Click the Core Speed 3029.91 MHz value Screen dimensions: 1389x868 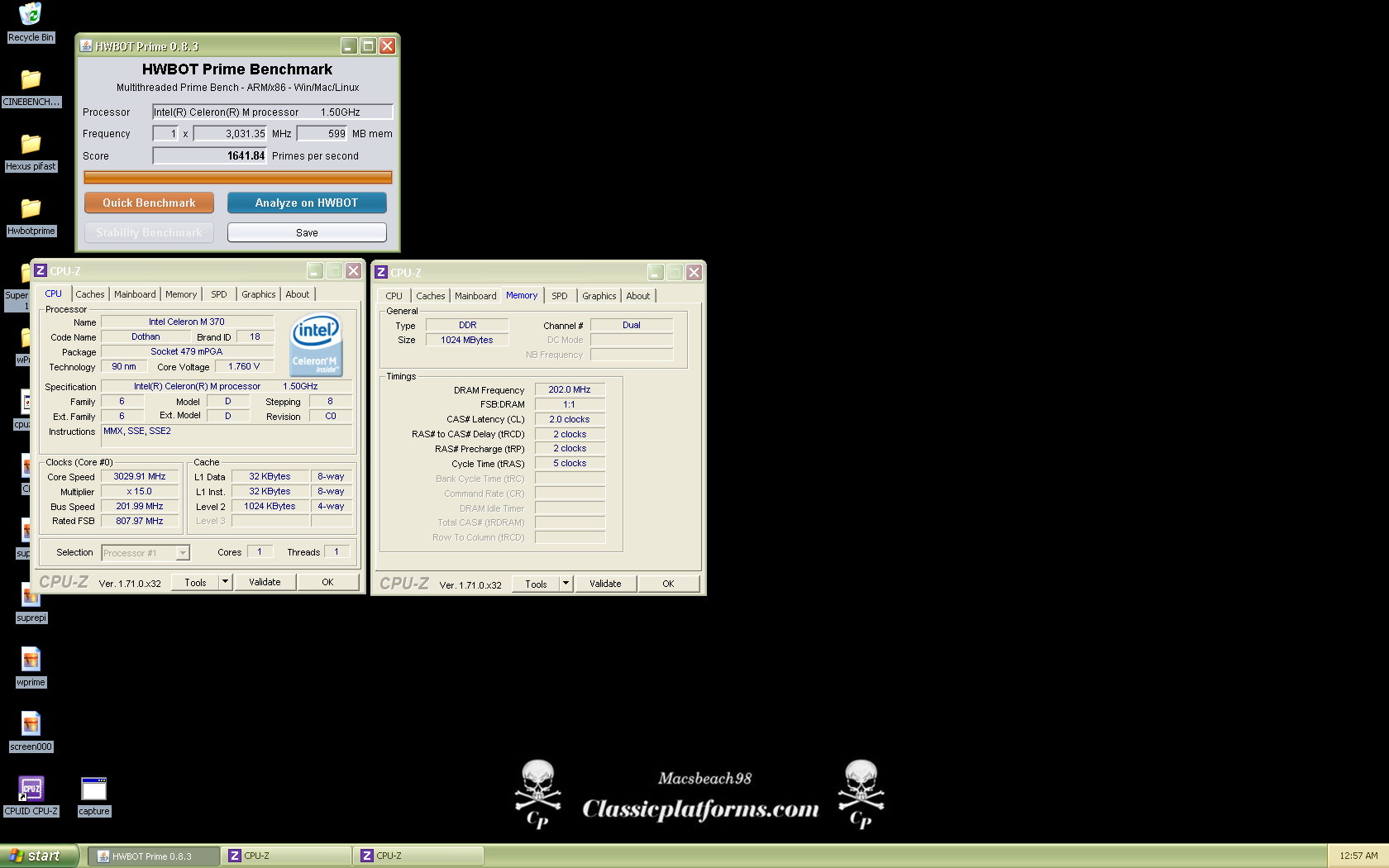click(140, 477)
